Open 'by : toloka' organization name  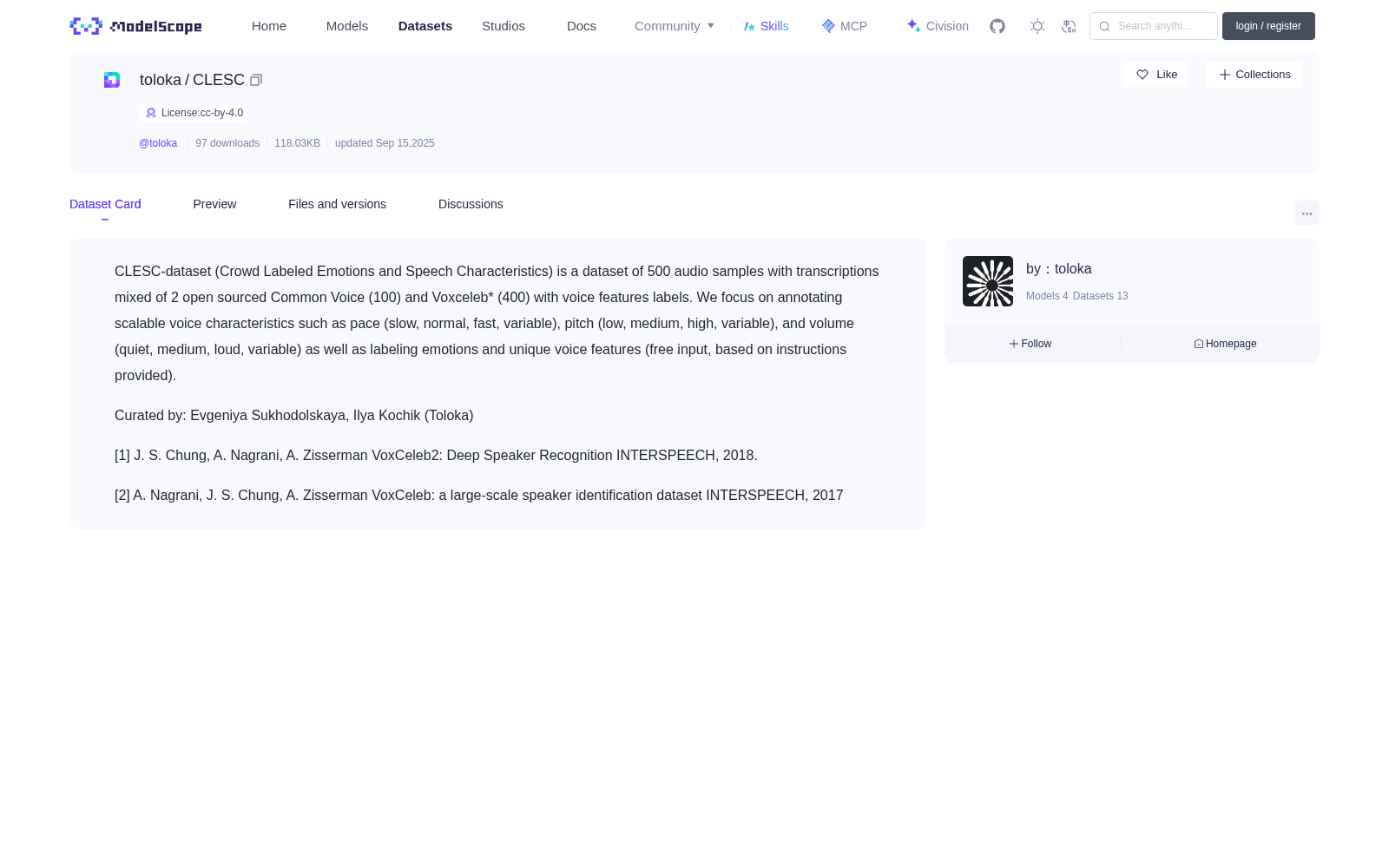pos(1059,269)
